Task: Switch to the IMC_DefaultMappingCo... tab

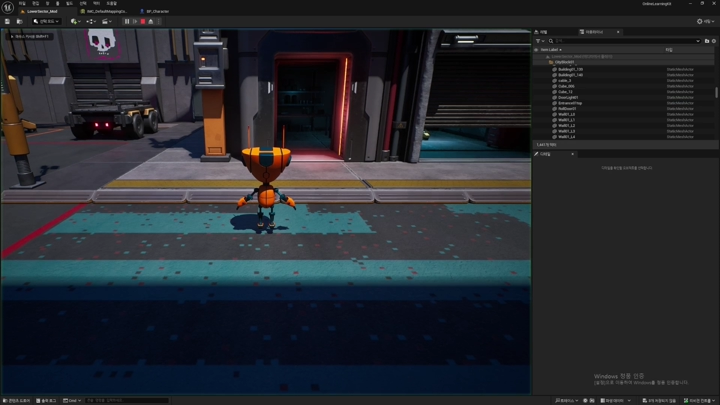Action: click(103, 11)
